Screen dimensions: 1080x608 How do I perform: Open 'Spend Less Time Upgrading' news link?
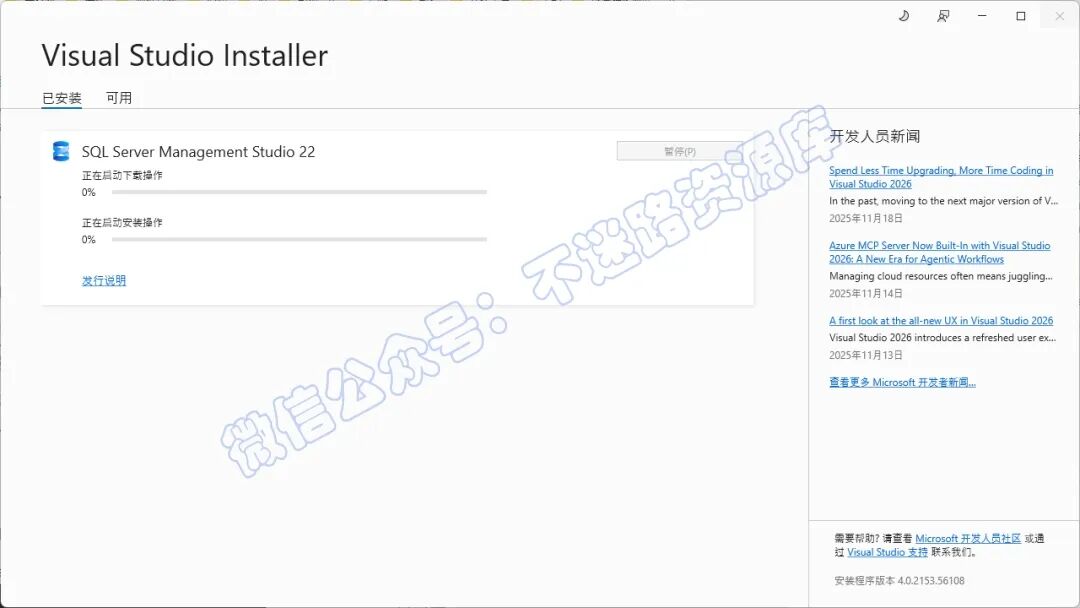click(941, 177)
